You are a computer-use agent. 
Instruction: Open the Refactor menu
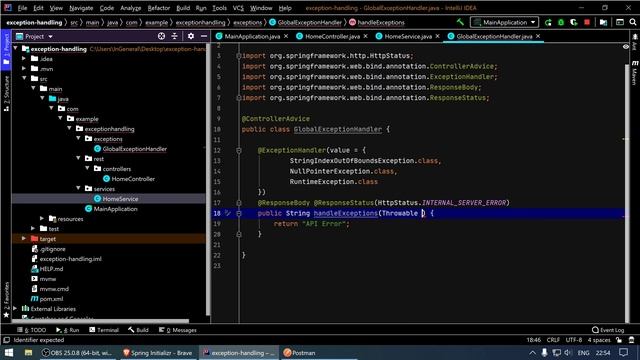coord(159,8)
